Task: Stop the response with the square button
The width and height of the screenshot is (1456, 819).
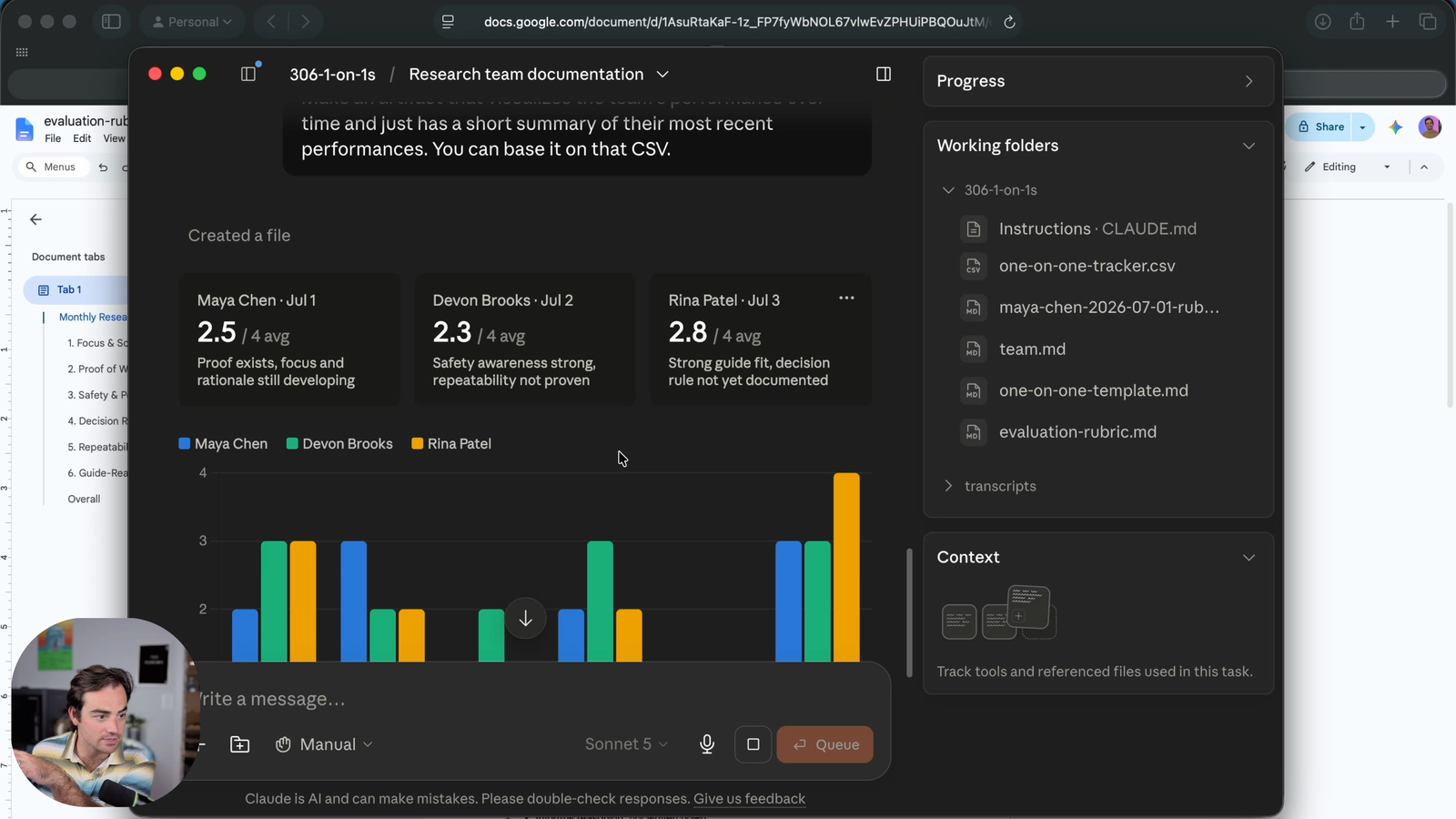Action: [753, 744]
